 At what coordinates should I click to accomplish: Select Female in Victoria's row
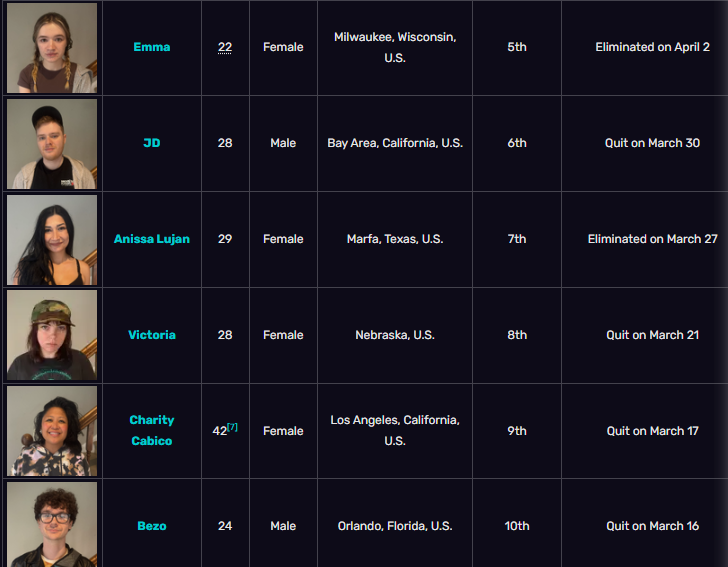(283, 335)
